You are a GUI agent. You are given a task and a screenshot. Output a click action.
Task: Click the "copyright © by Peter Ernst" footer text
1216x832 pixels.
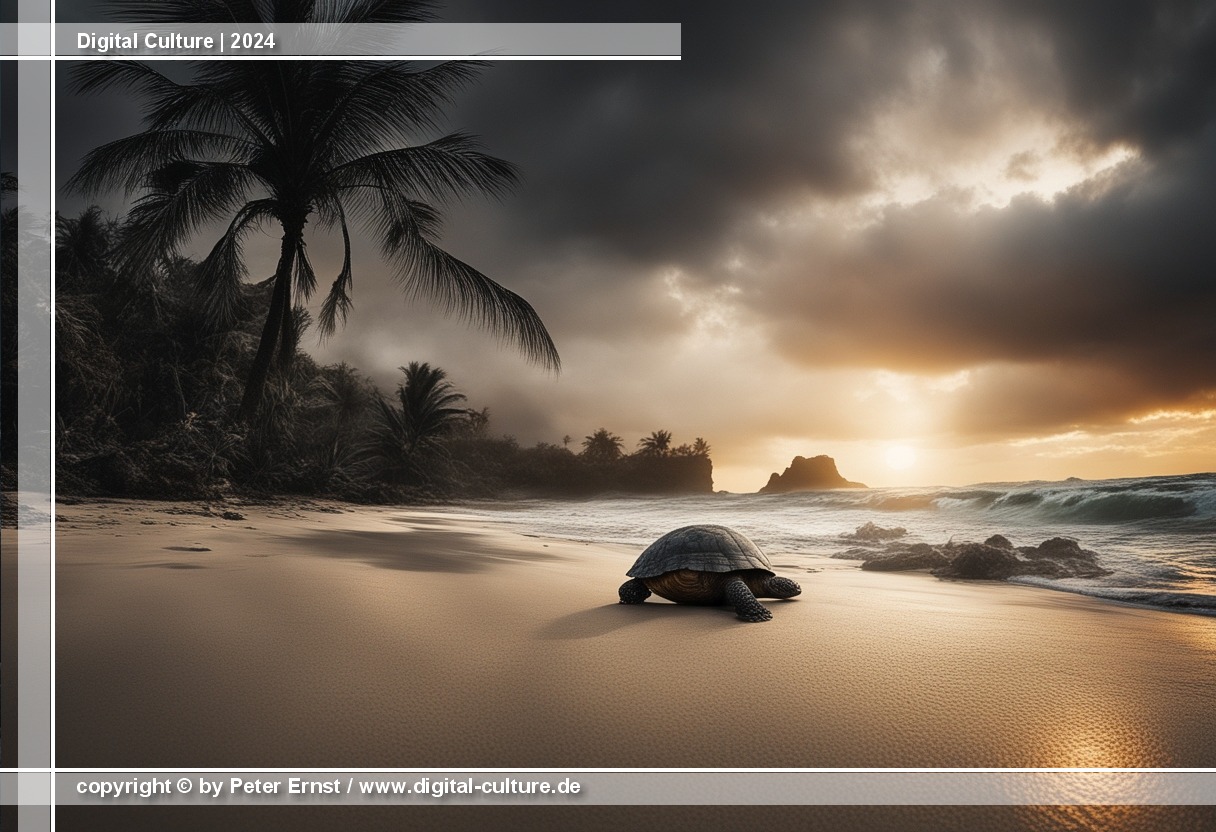(208, 786)
